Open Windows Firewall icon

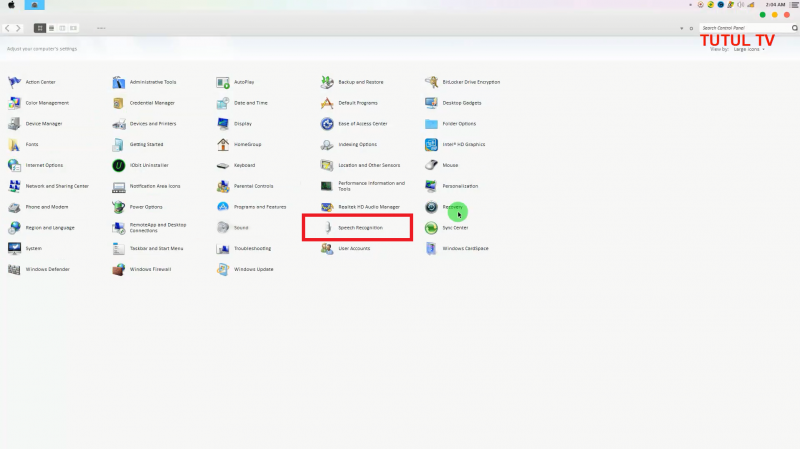(x=118, y=269)
